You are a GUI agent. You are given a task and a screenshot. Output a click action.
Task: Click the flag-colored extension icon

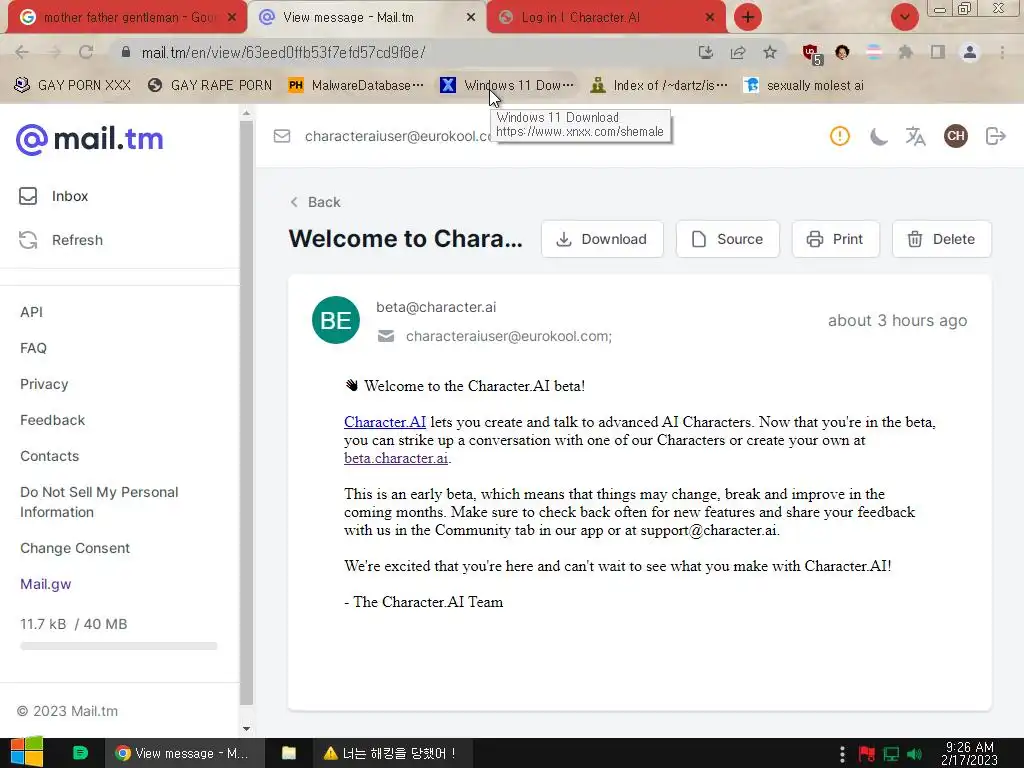[874, 52]
